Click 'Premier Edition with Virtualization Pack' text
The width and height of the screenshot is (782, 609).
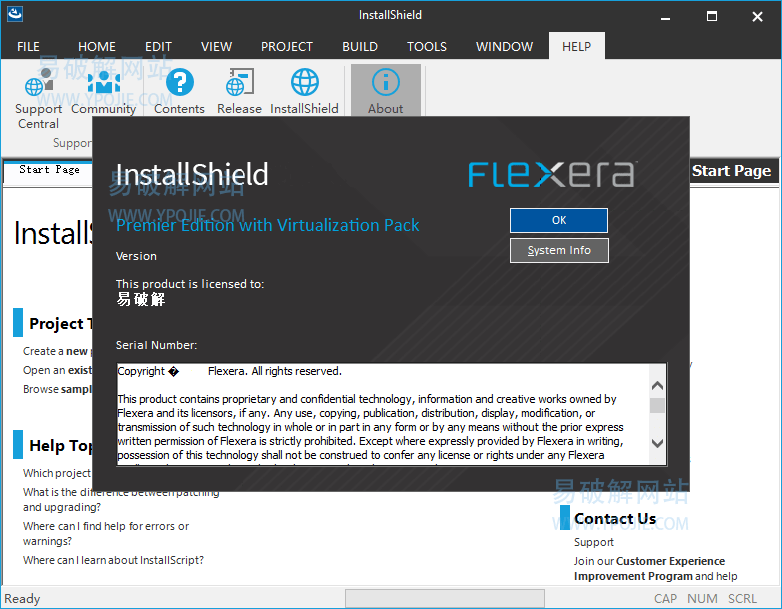(267, 225)
